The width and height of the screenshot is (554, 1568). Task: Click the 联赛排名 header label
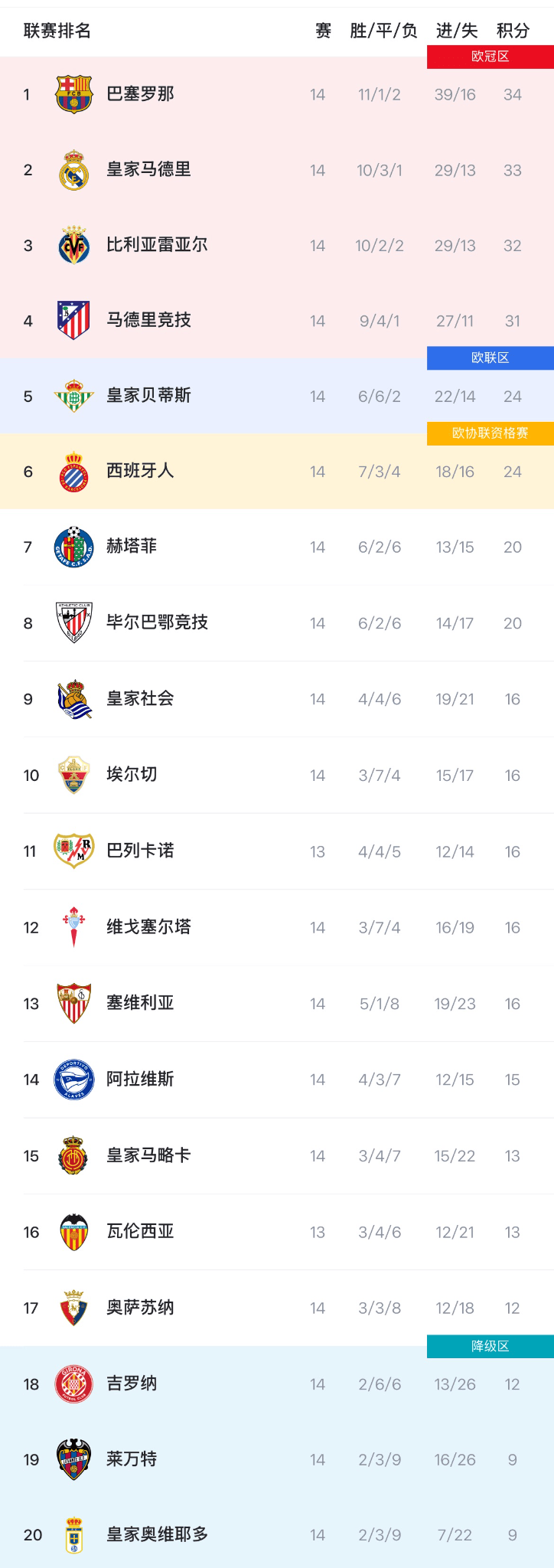[57, 31]
